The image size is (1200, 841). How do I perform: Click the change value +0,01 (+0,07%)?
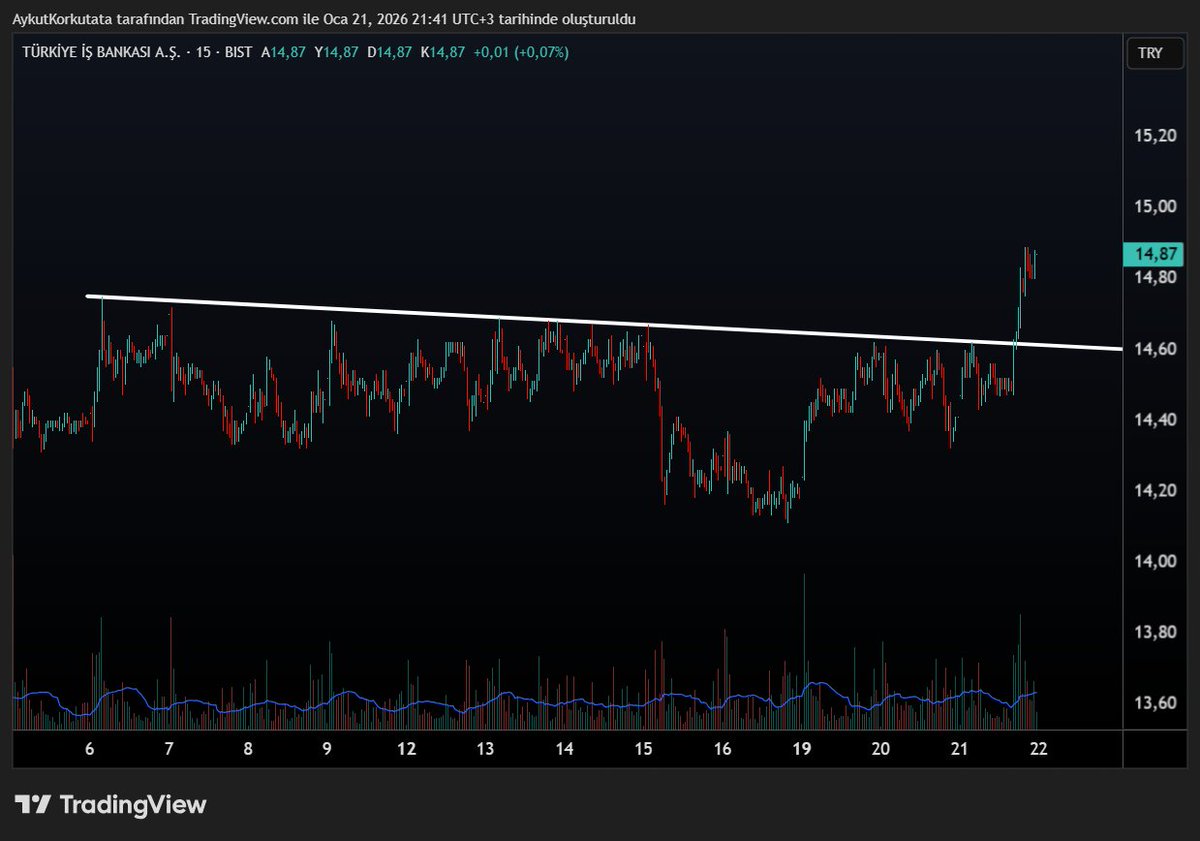(520, 52)
